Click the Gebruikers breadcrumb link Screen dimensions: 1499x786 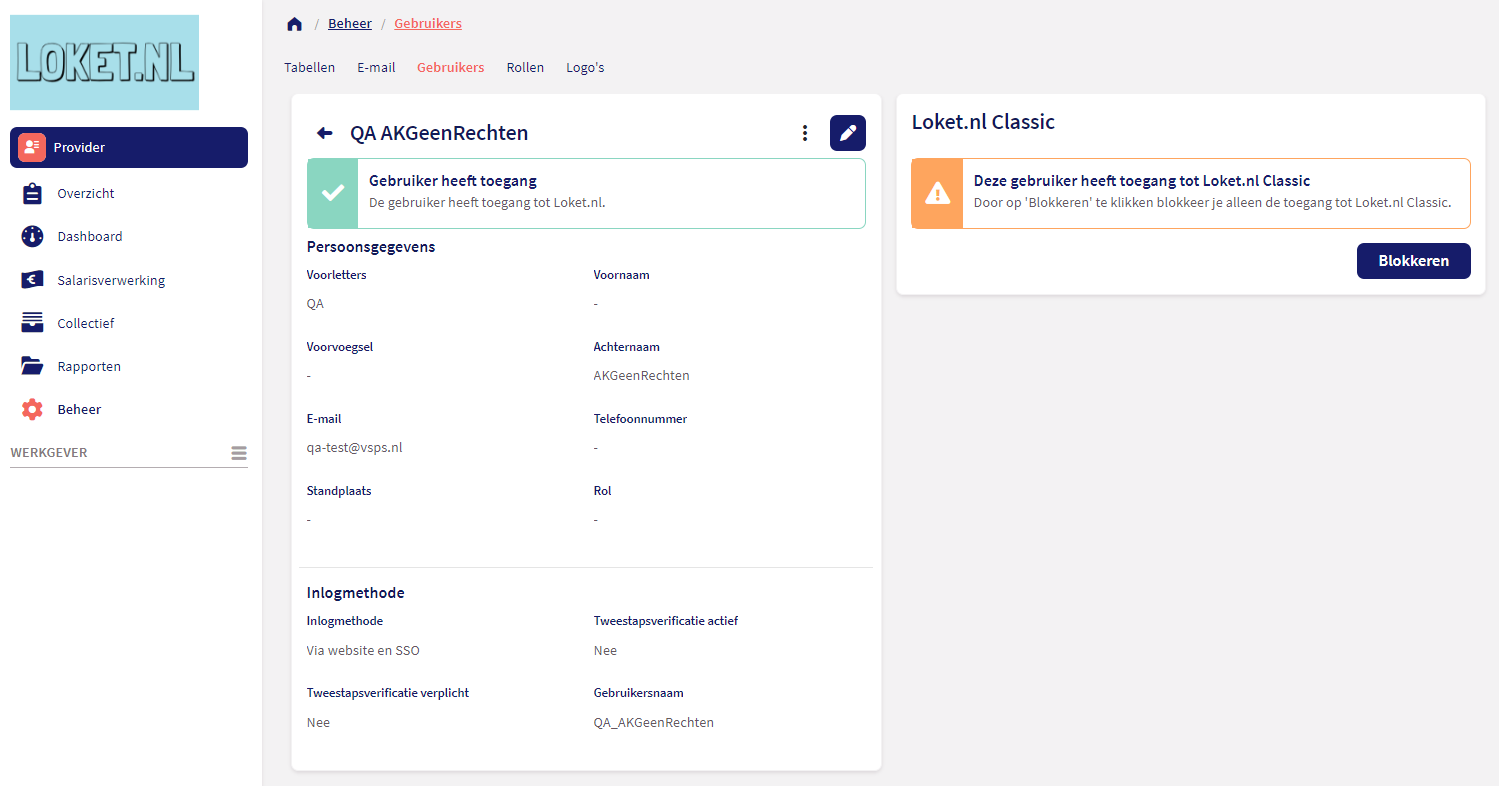pos(428,24)
